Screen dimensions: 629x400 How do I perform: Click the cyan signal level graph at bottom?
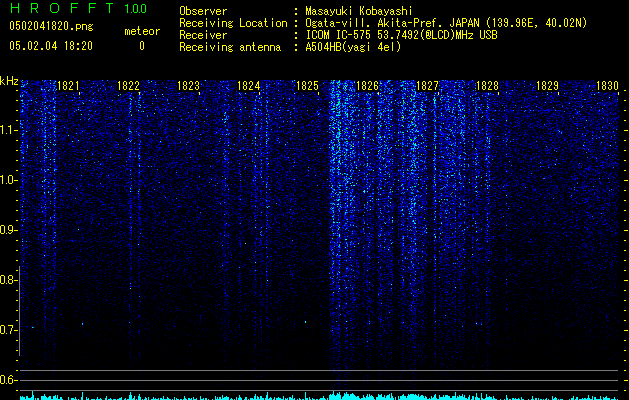click(x=319, y=396)
